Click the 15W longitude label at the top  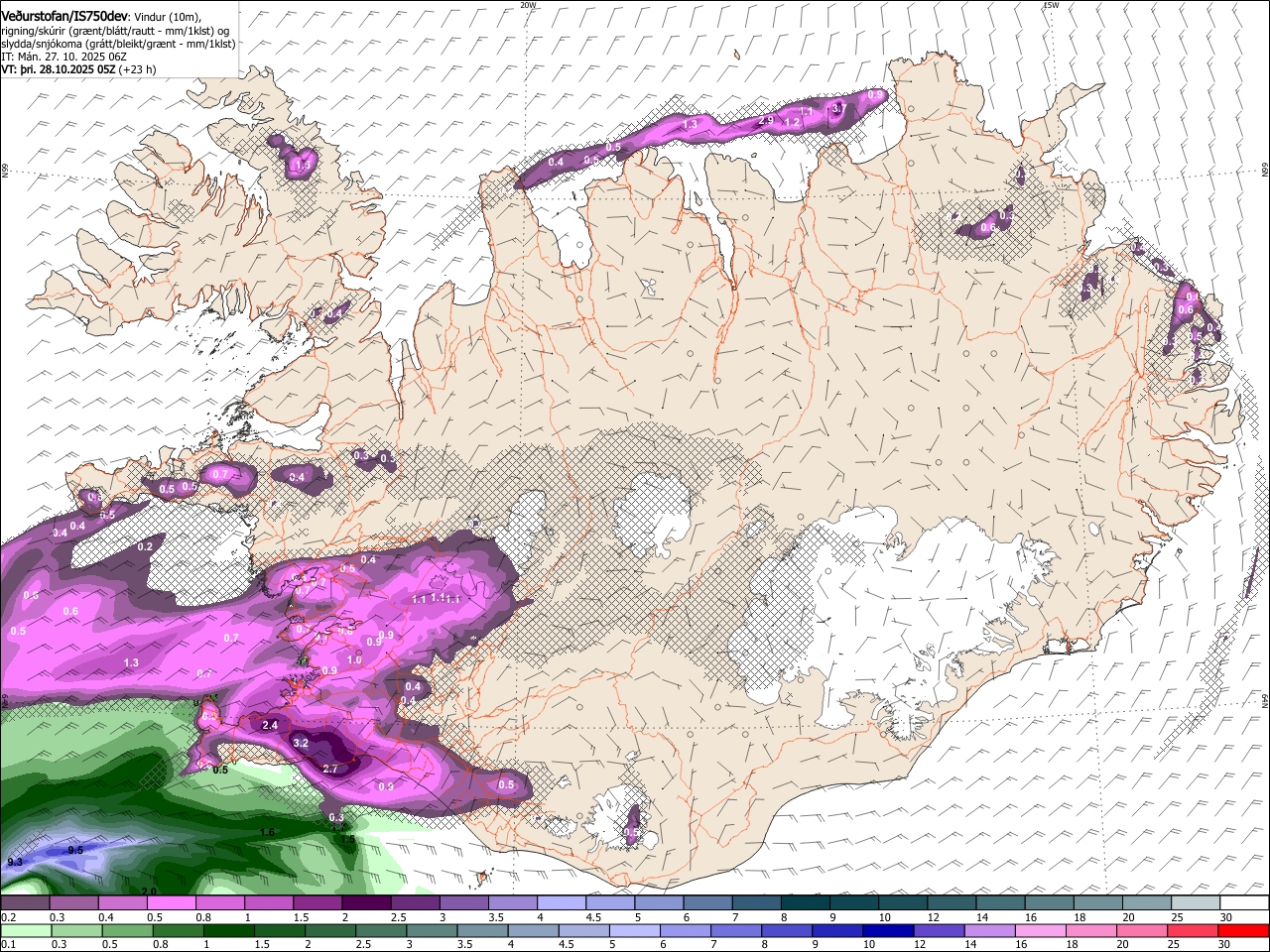coord(1051,5)
